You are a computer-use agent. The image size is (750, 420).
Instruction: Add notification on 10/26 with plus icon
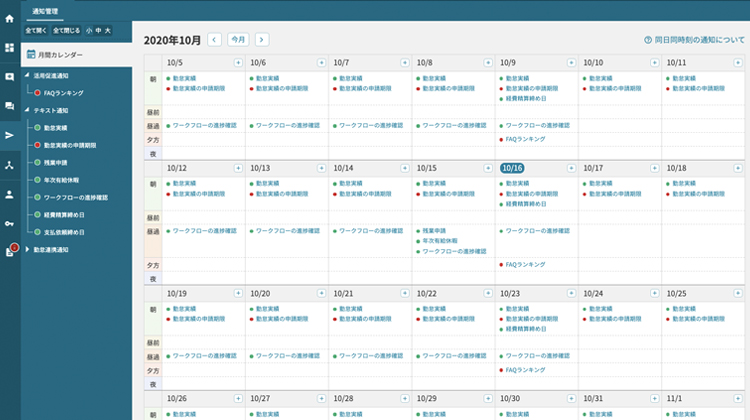tap(238, 398)
